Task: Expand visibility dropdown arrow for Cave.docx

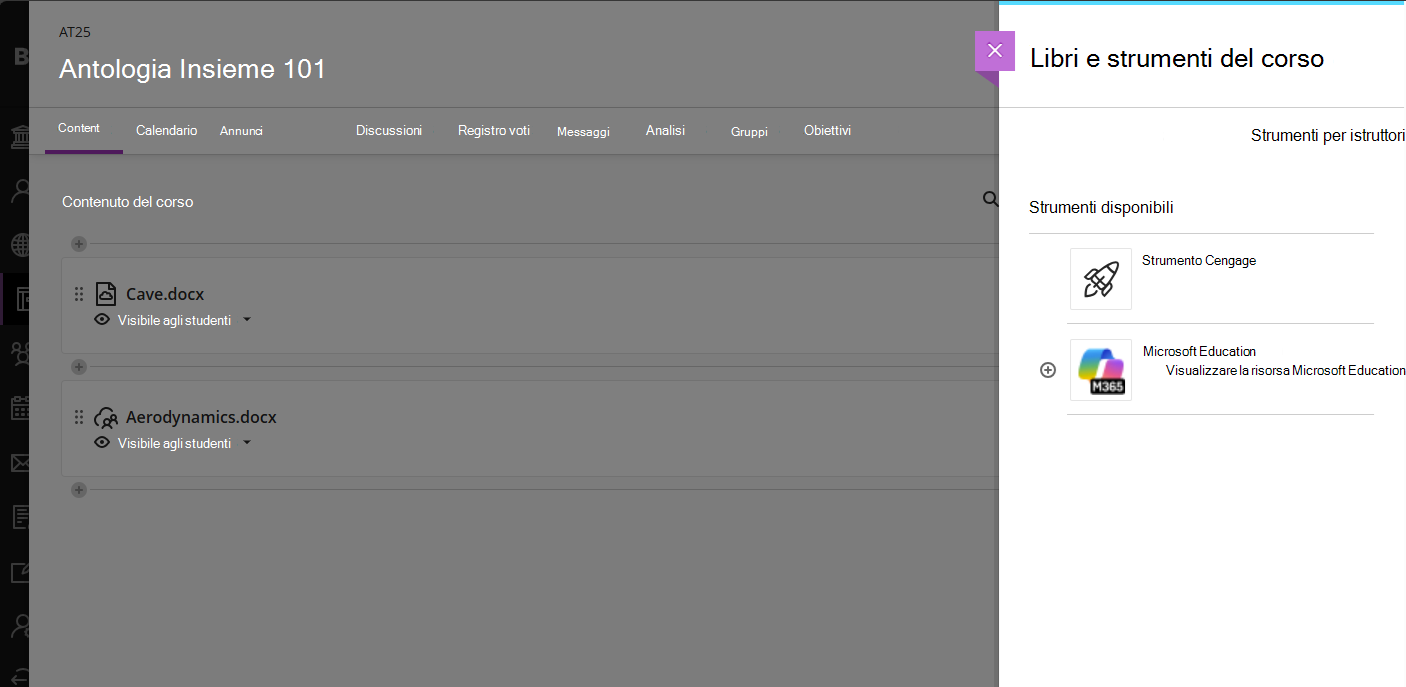Action: (x=247, y=320)
